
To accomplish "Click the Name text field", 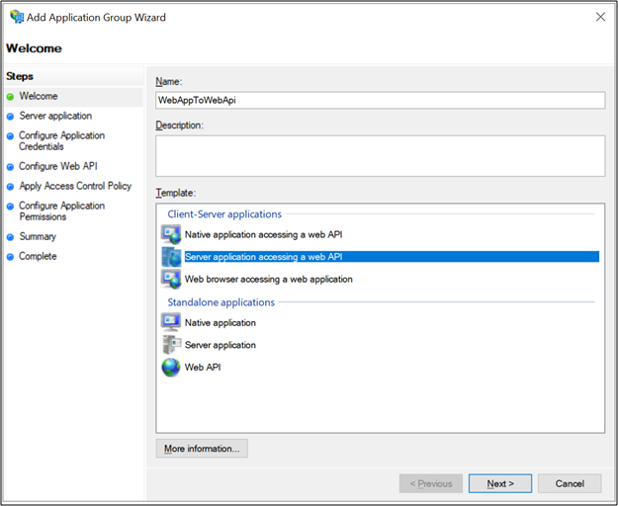I will tap(380, 100).
